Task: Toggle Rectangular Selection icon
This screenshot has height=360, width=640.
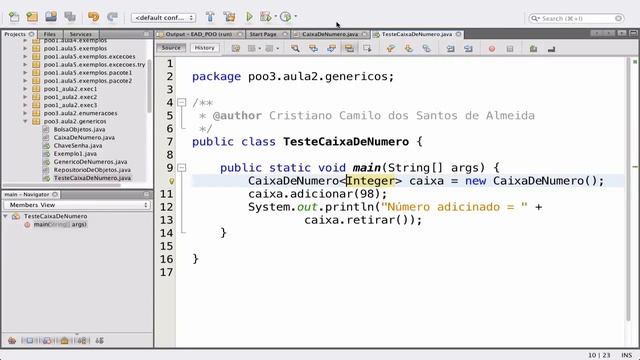Action: tap(367, 49)
